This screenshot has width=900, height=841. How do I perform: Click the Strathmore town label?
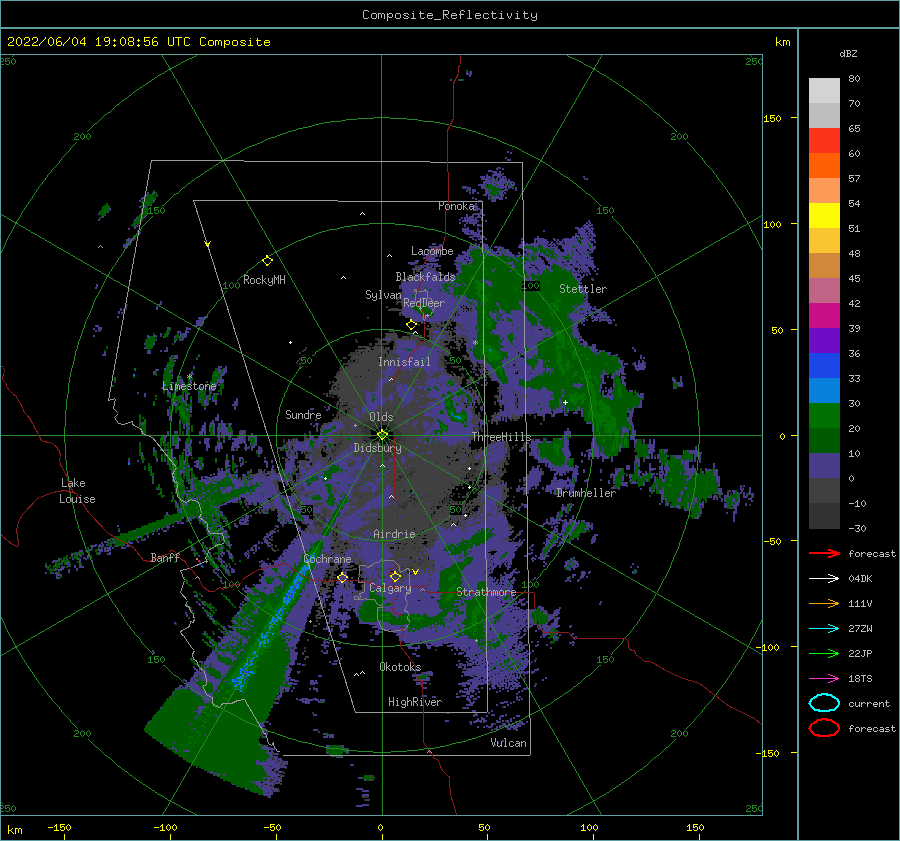click(486, 592)
